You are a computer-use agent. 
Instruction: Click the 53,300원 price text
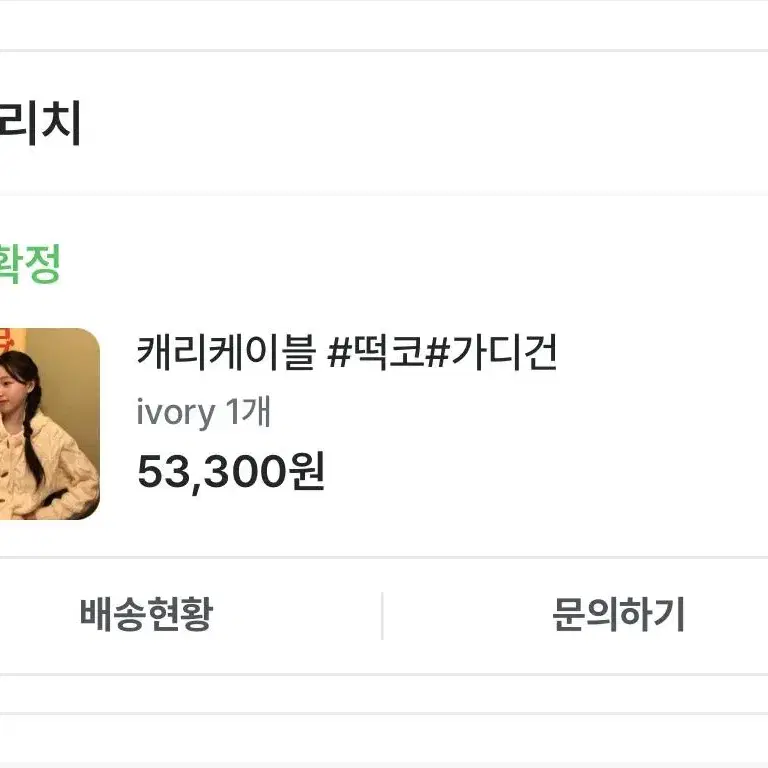click(x=231, y=471)
